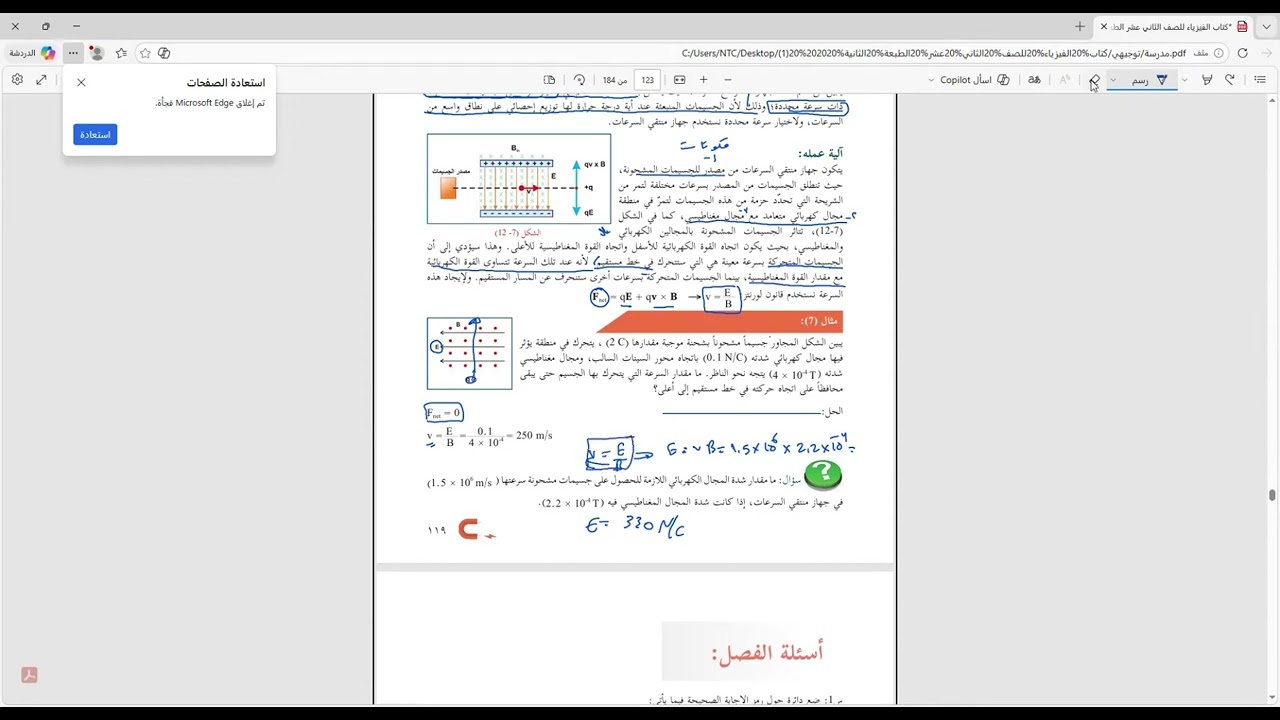
Task: Click the chapter questions heading
Action: pos(767,652)
